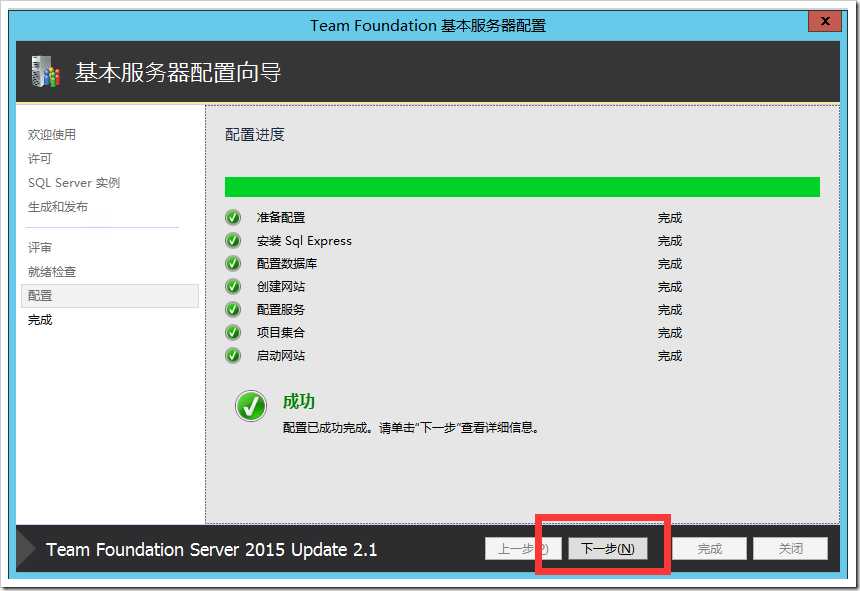Click the green check next to 安装 Sql Express
860x591 pixels.
pos(233,241)
